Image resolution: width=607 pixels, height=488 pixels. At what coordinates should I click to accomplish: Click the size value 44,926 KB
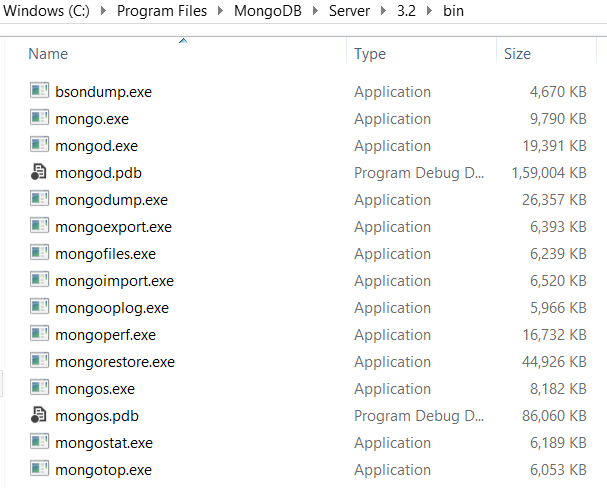(554, 362)
